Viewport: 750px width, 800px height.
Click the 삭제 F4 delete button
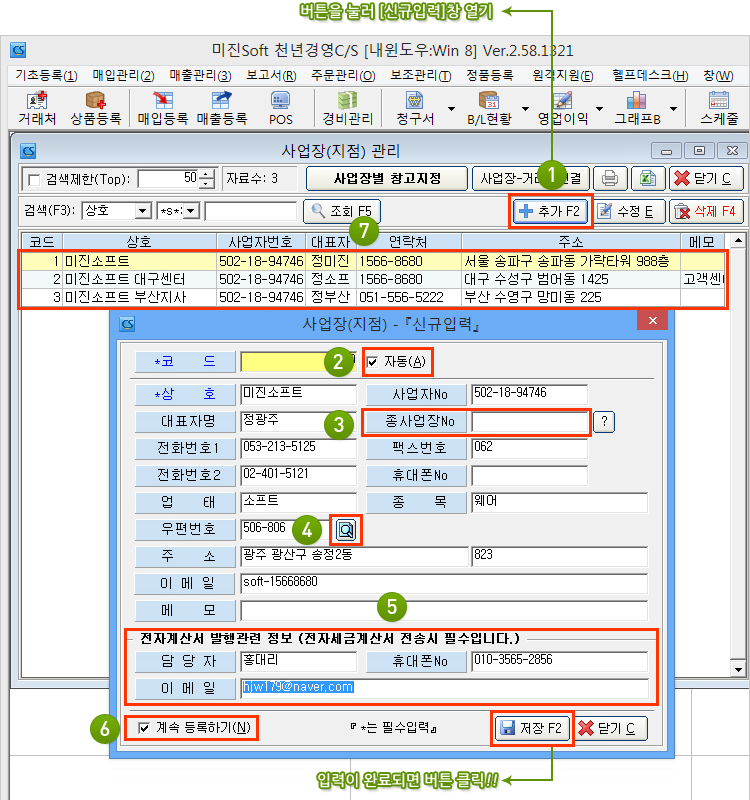coord(706,211)
